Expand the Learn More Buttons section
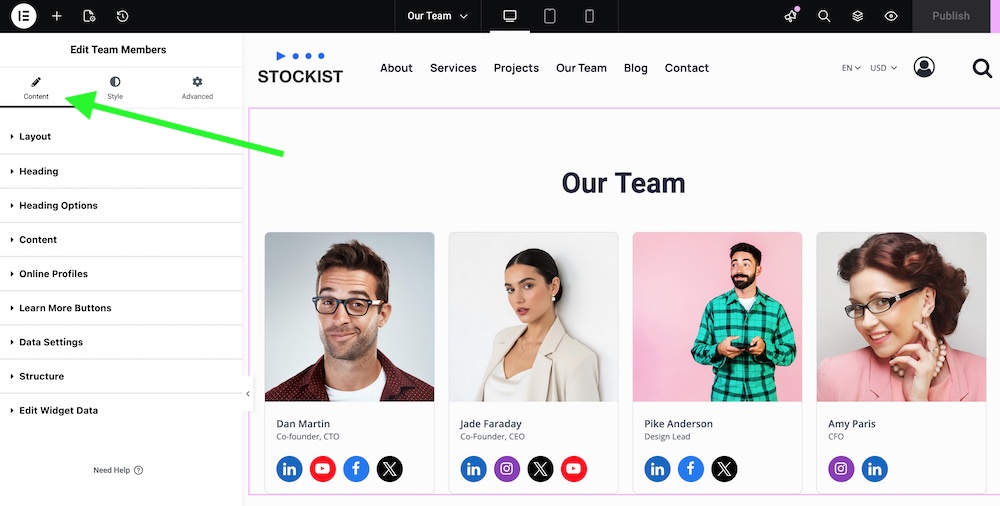 coord(65,308)
